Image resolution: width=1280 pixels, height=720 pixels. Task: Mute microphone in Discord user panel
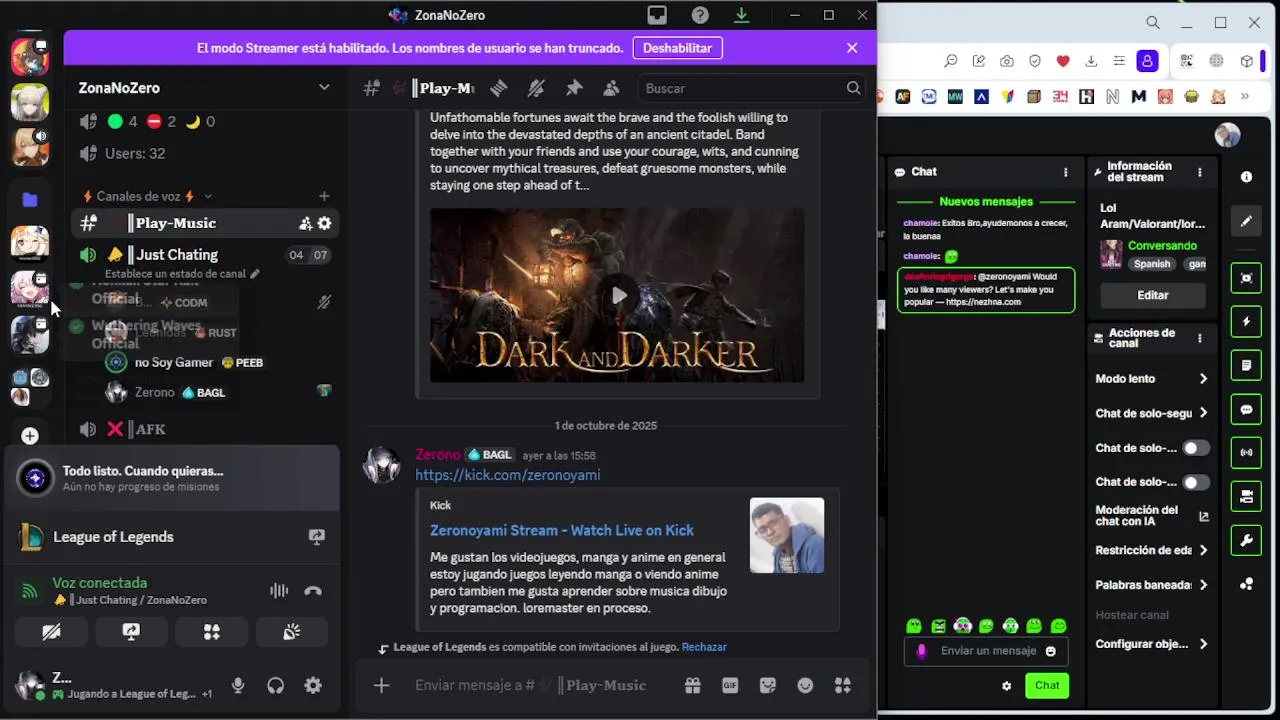point(238,685)
